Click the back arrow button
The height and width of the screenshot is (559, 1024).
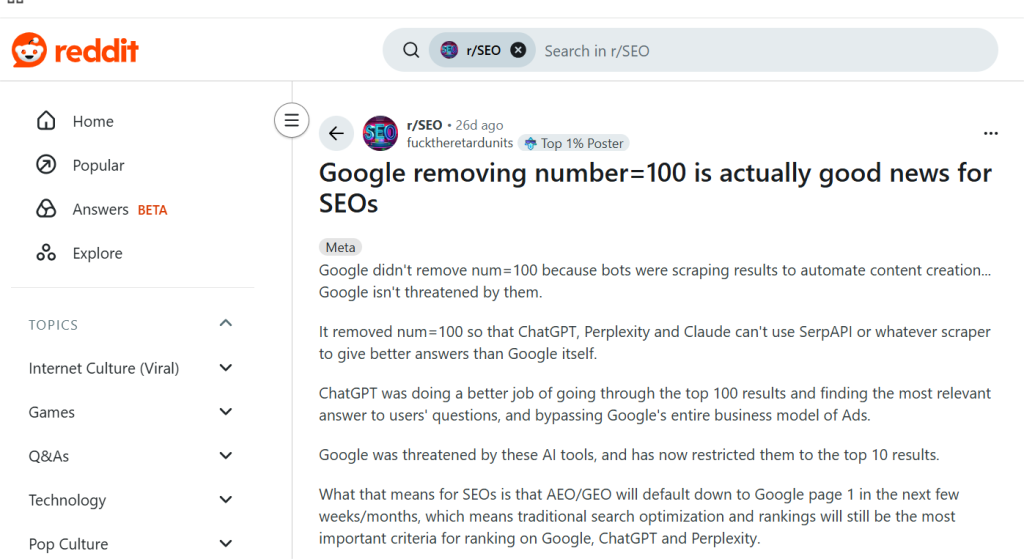tap(336, 133)
